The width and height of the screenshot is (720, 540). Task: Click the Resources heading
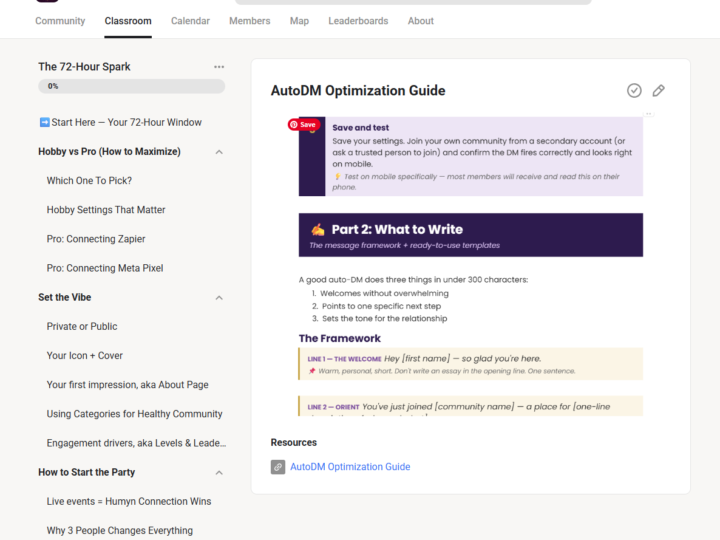tap(293, 443)
